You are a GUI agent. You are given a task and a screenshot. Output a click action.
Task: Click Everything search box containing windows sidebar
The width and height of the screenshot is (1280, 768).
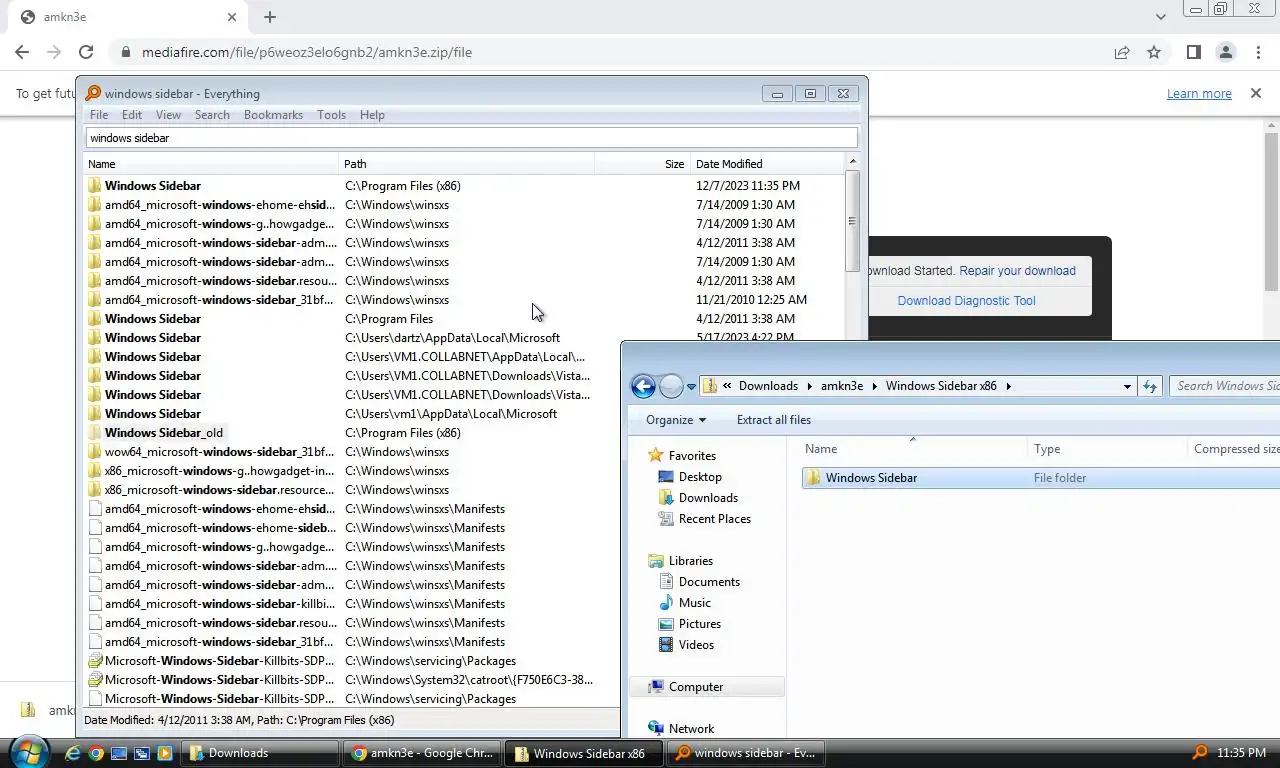point(471,138)
